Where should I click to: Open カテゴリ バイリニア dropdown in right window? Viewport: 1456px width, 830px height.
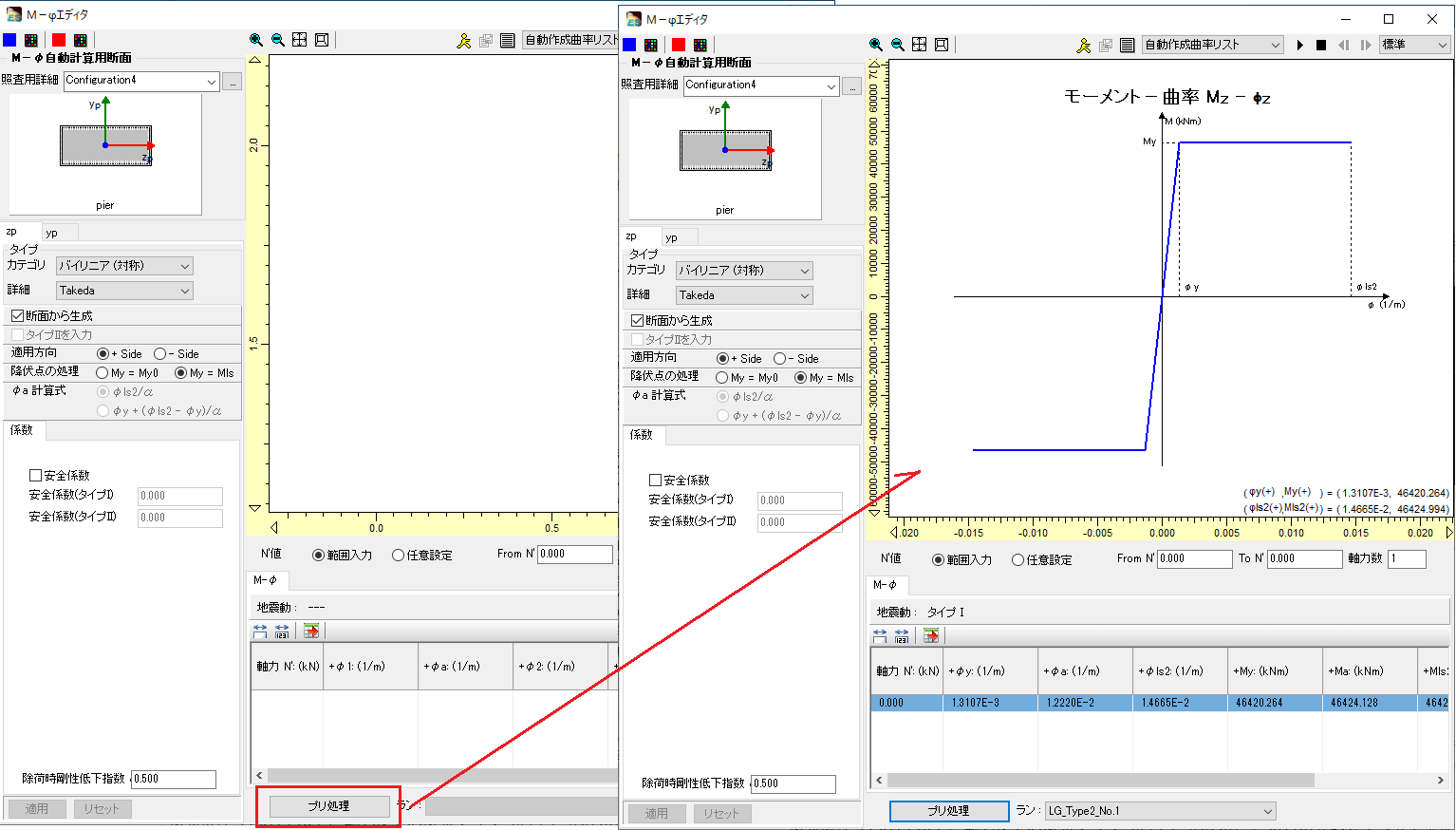[x=744, y=271]
